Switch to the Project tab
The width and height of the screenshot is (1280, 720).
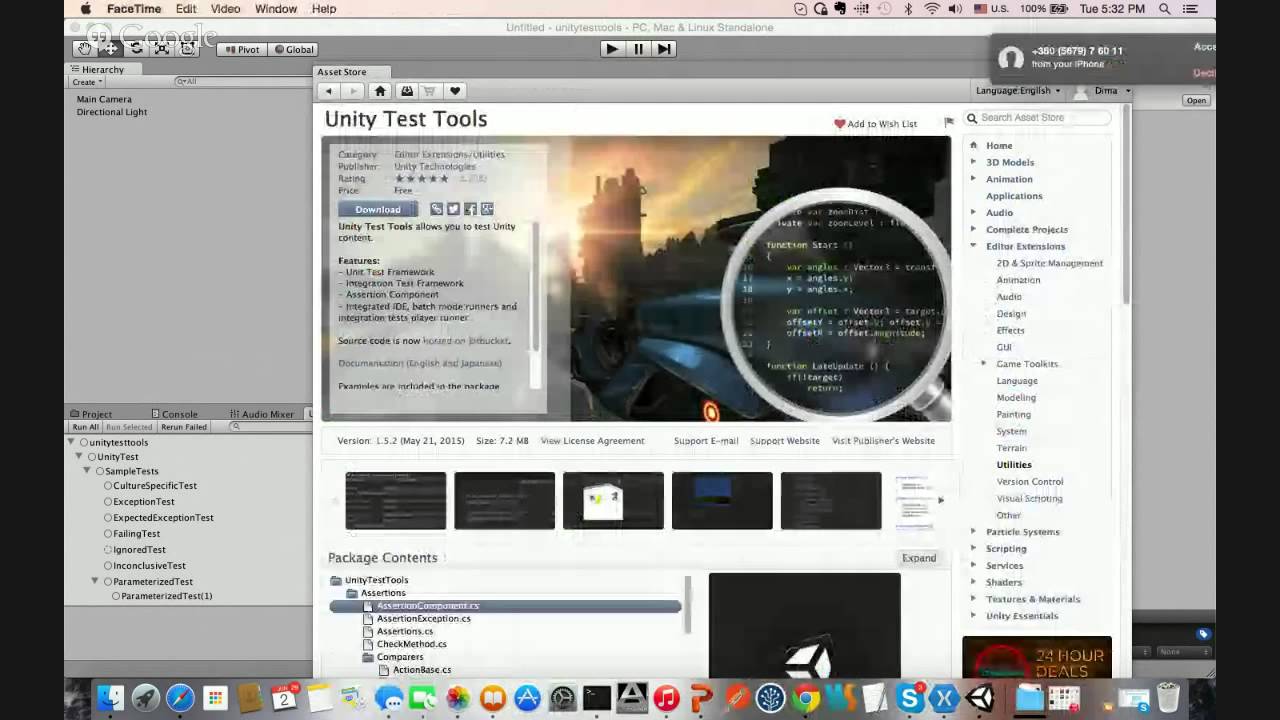[x=91, y=414]
